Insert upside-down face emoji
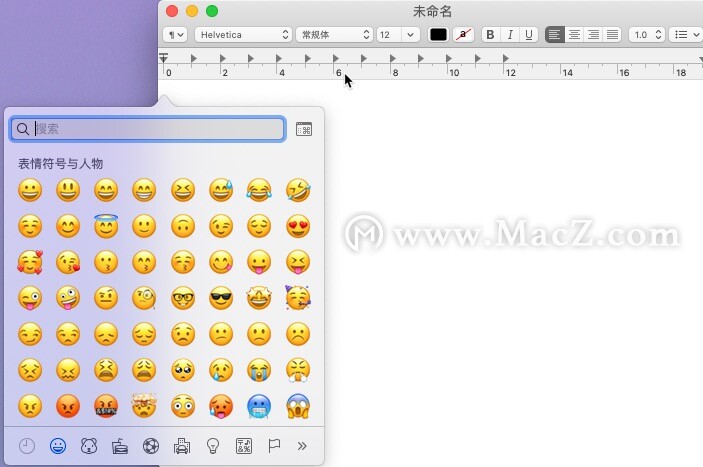 [183, 226]
